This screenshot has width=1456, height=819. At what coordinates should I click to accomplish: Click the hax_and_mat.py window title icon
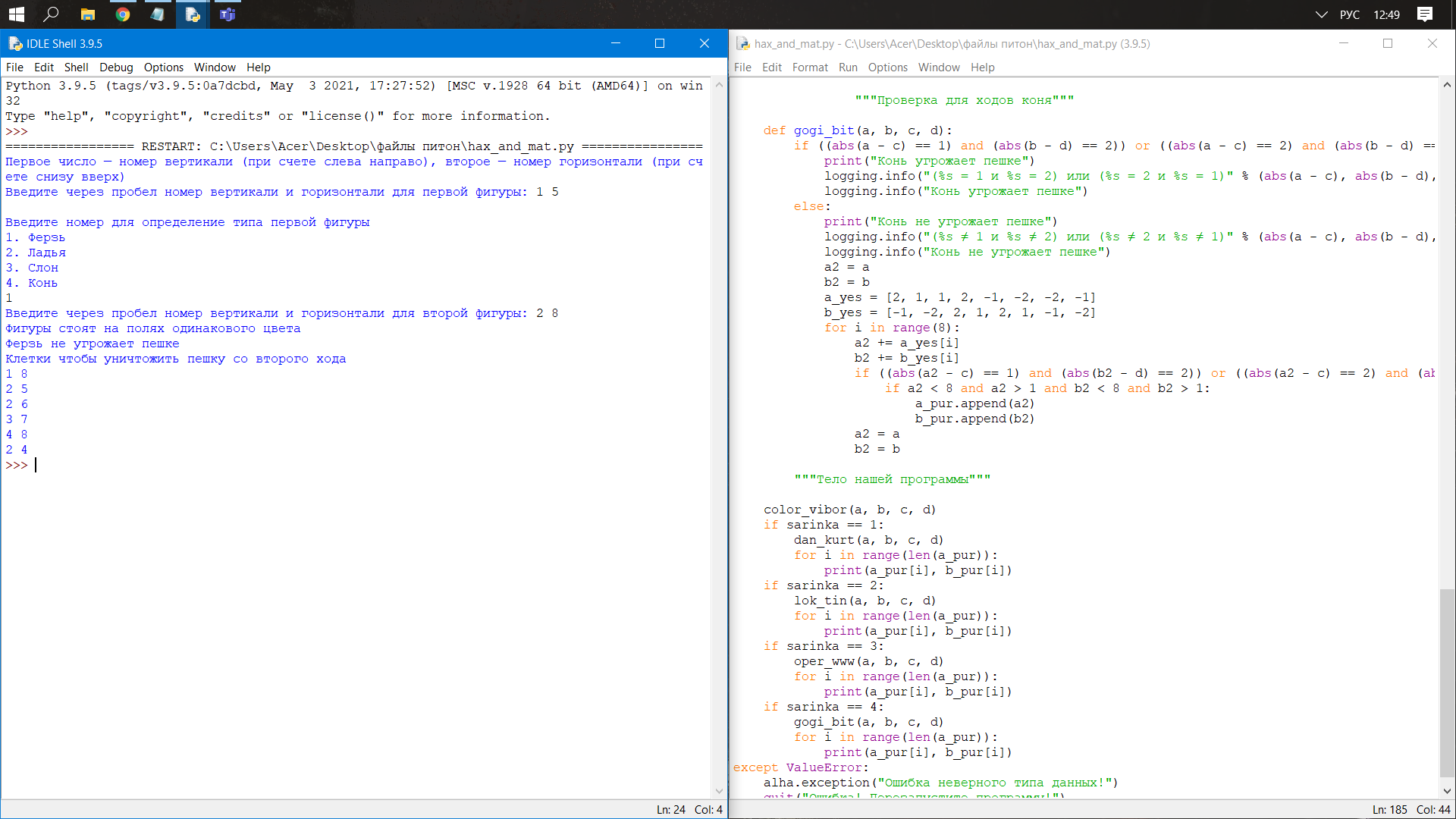point(742,43)
